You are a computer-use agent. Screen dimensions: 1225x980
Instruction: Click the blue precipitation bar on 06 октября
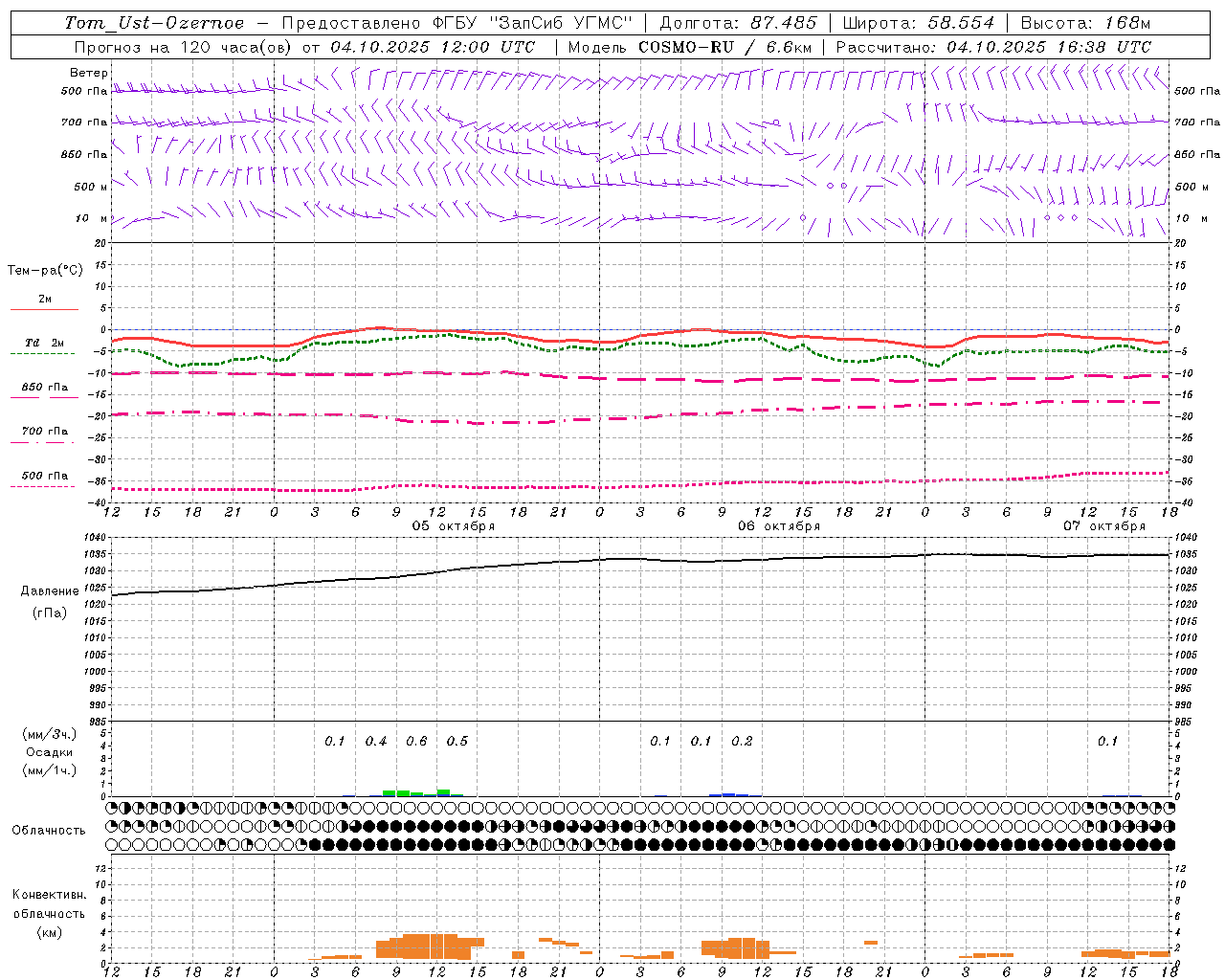729,794
